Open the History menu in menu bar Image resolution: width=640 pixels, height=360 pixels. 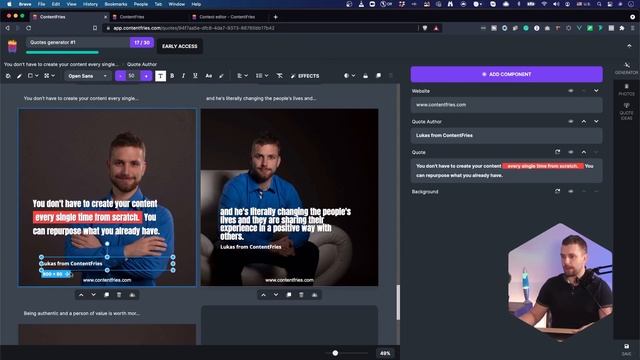pos(90,4)
